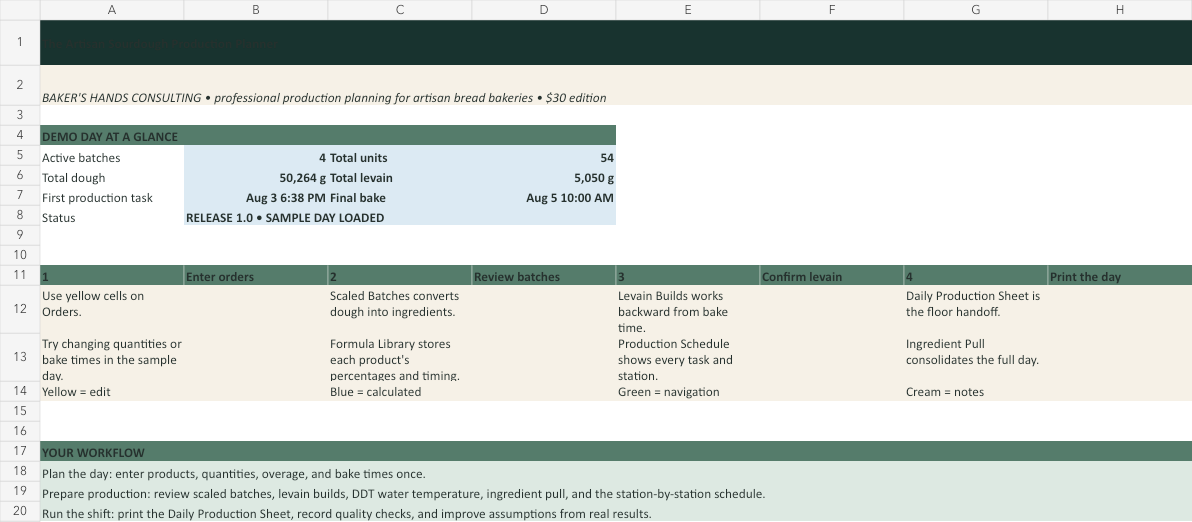Click 'Formula Library stores each product's' cell
The image size is (1192, 522).
click(x=400, y=357)
